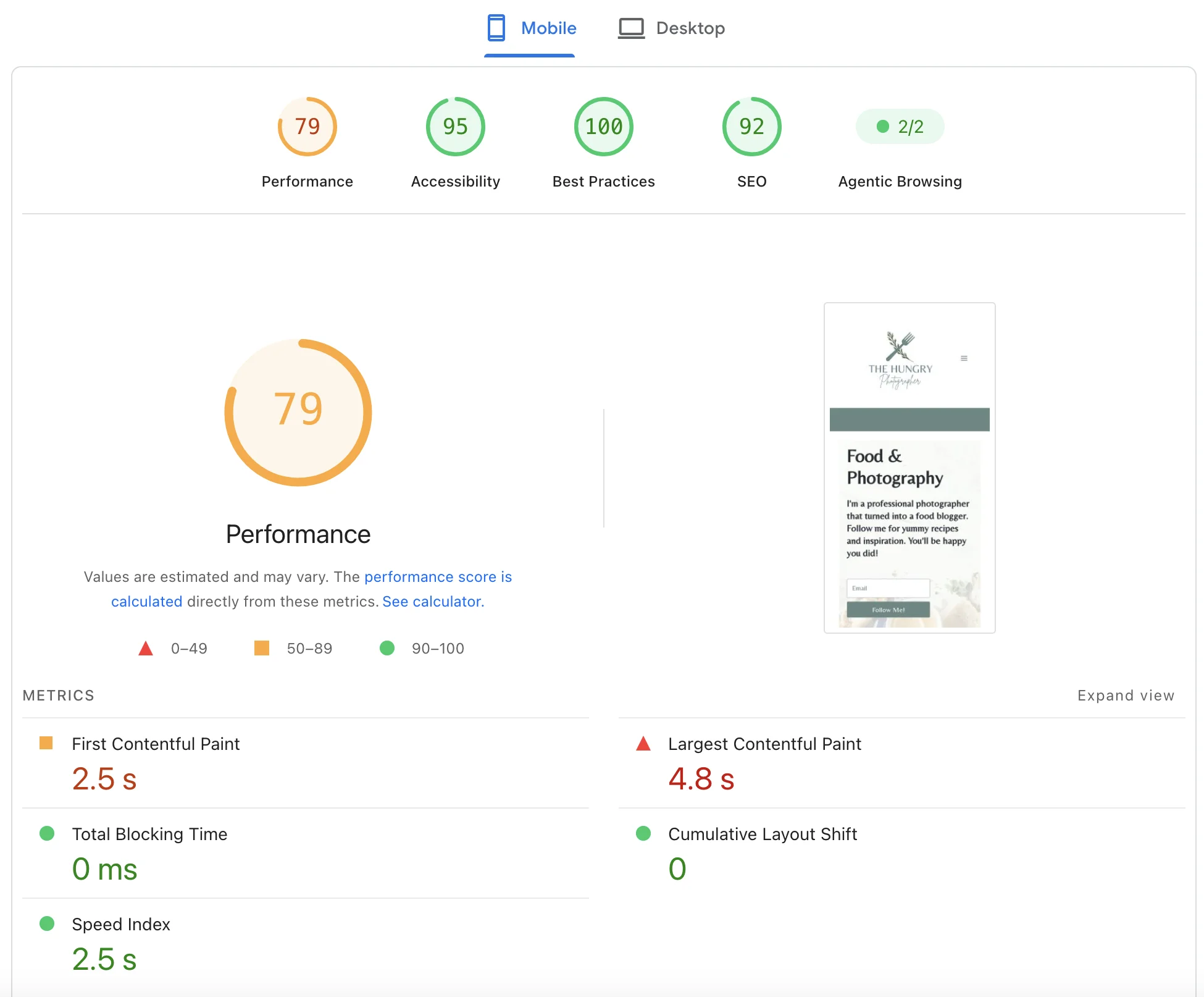The image size is (1204, 997).
Task: Click the METRICS section heading
Action: 59,696
